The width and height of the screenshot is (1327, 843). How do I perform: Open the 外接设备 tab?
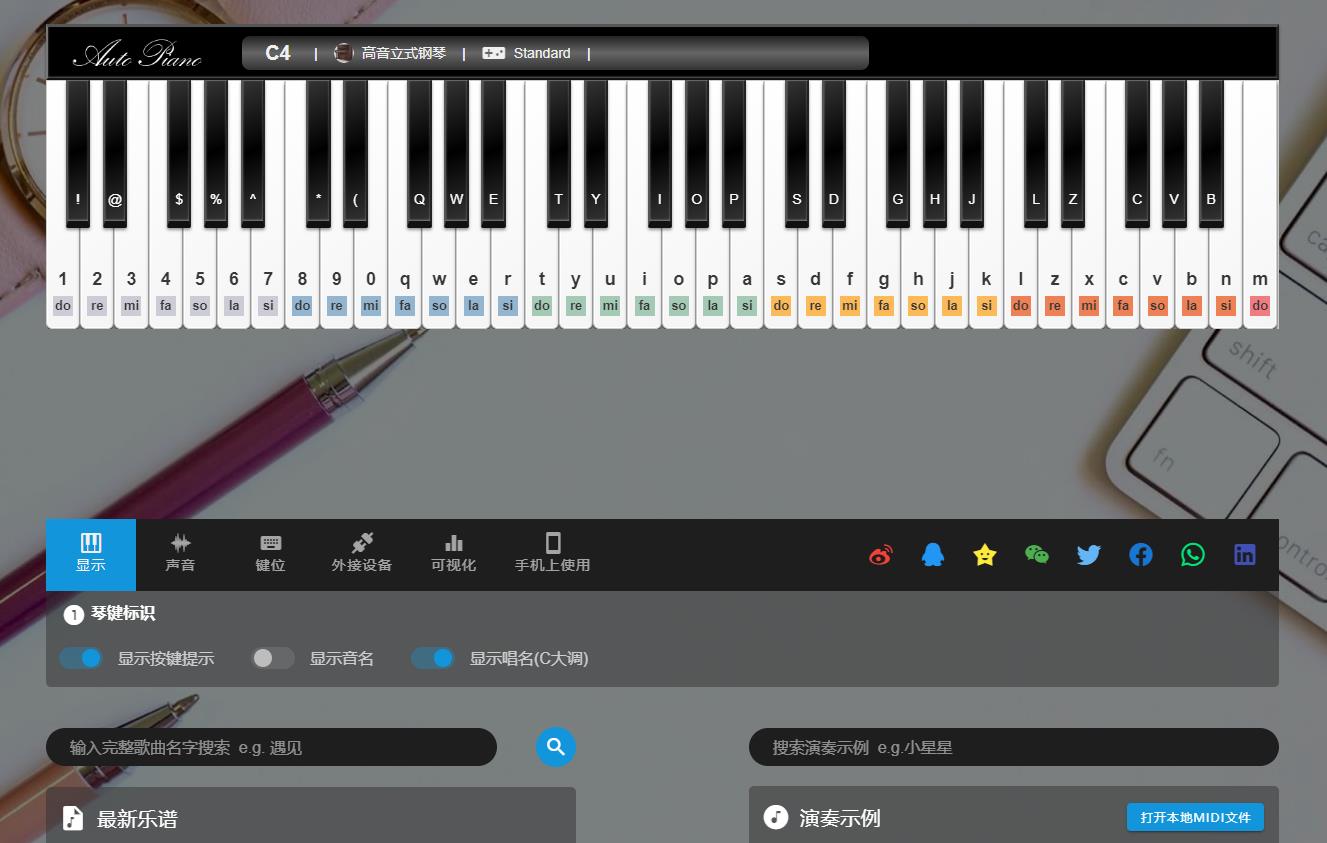tap(361, 554)
